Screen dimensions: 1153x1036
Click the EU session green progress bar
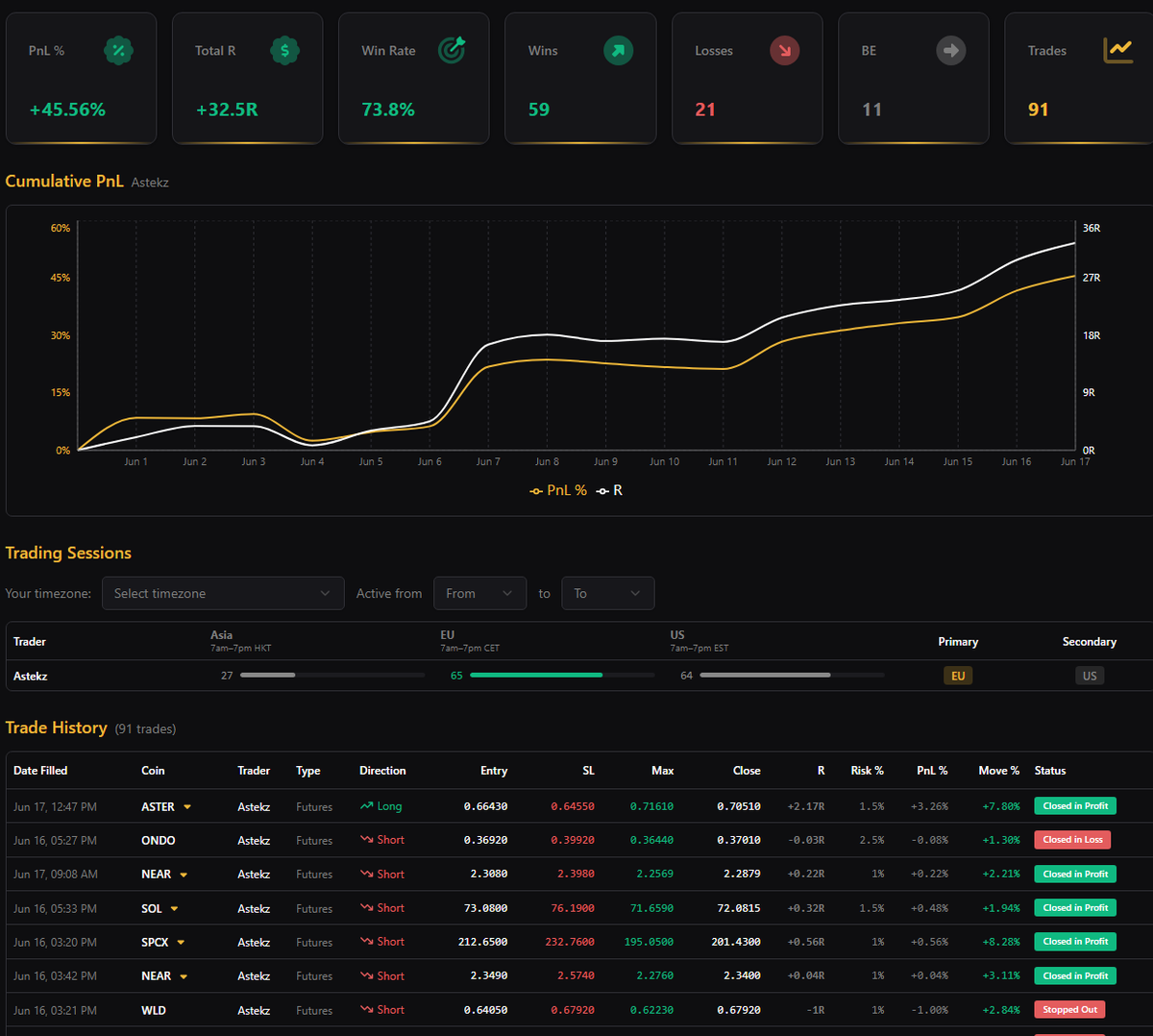[562, 676]
